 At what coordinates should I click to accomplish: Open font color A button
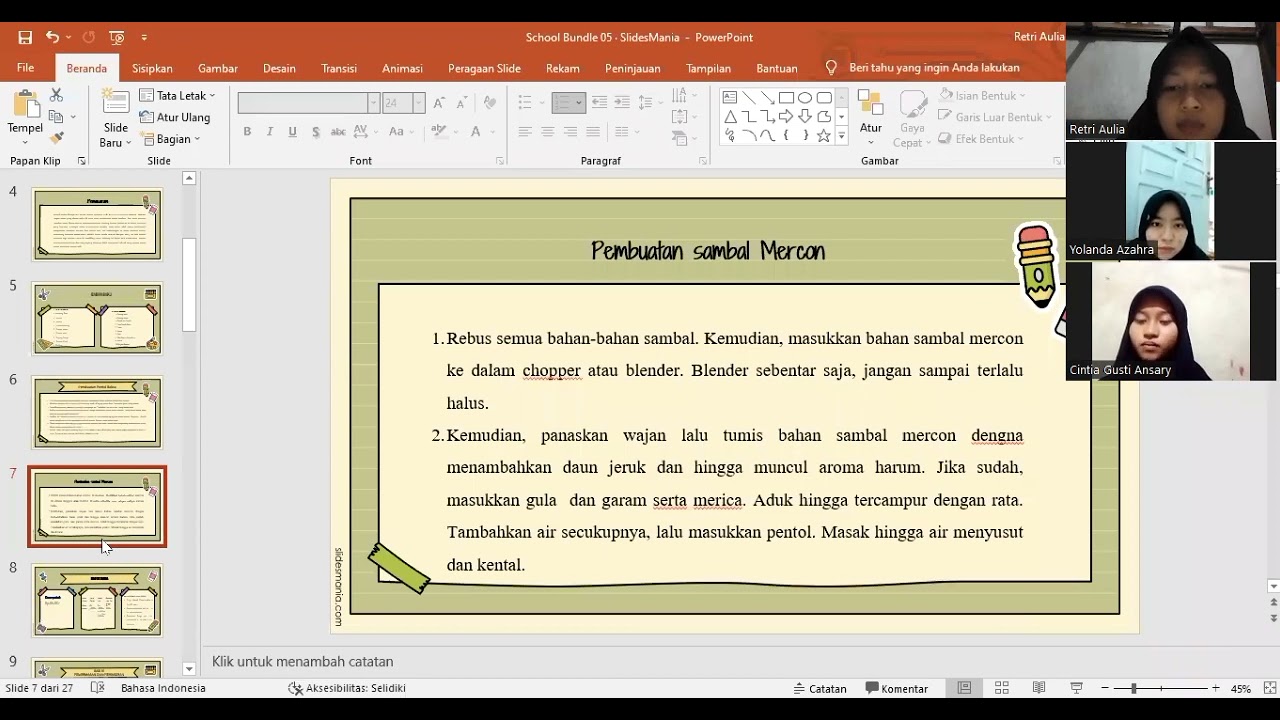point(476,132)
